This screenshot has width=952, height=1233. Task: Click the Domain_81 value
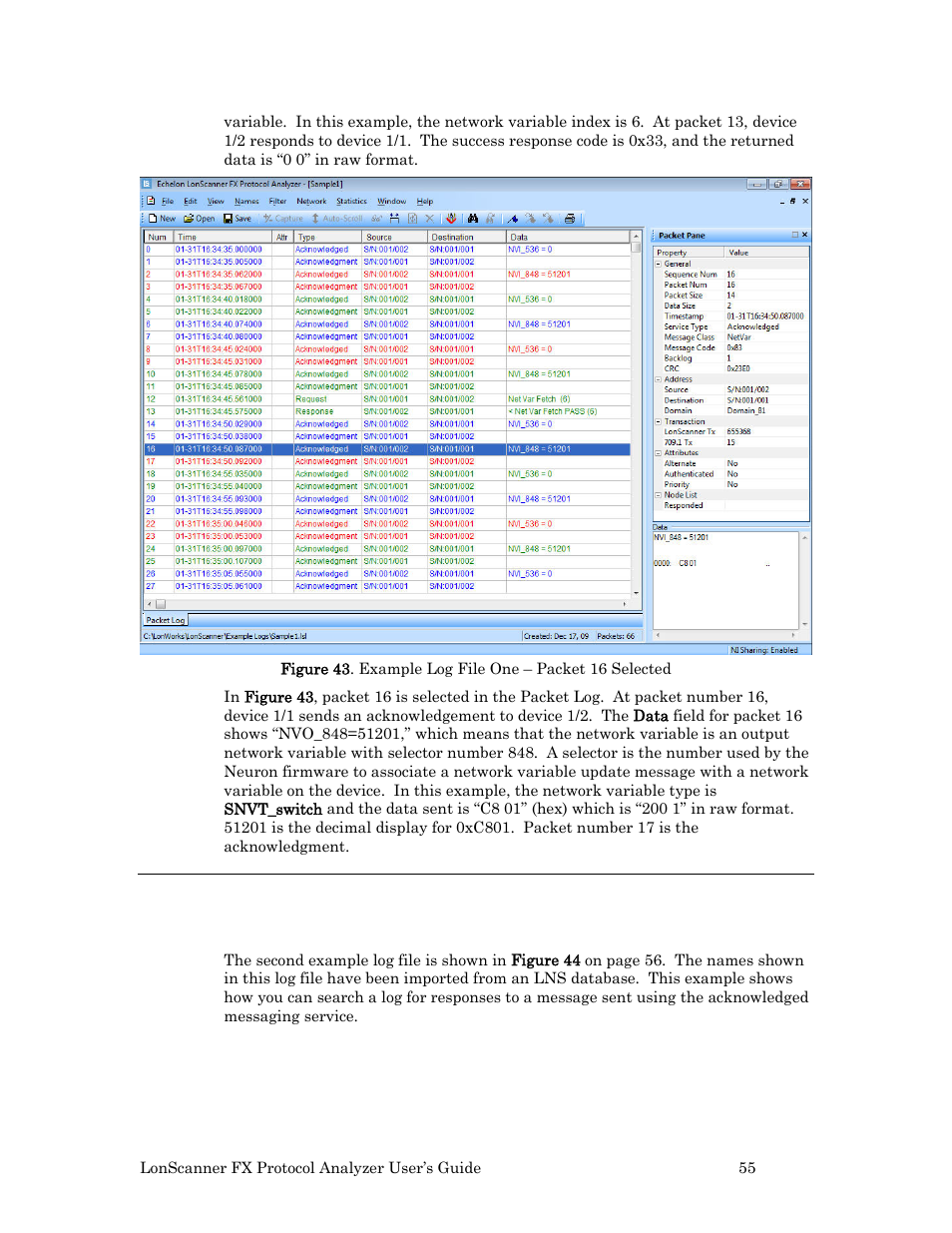tap(746, 410)
